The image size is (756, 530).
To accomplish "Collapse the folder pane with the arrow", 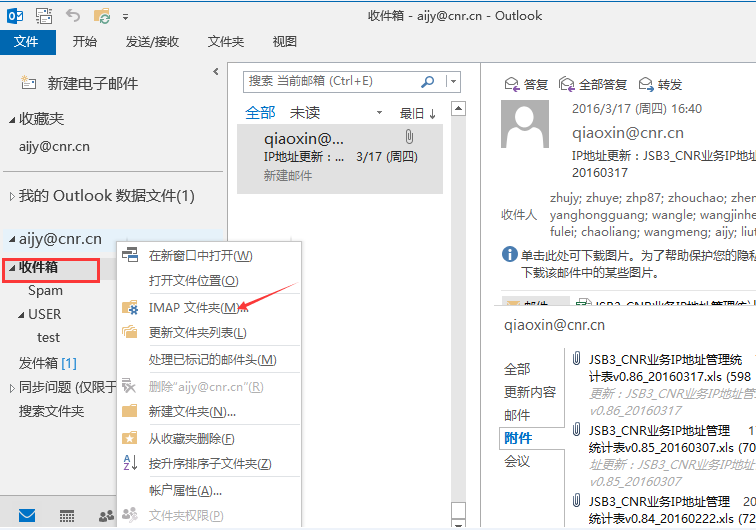I will tap(216, 71).
